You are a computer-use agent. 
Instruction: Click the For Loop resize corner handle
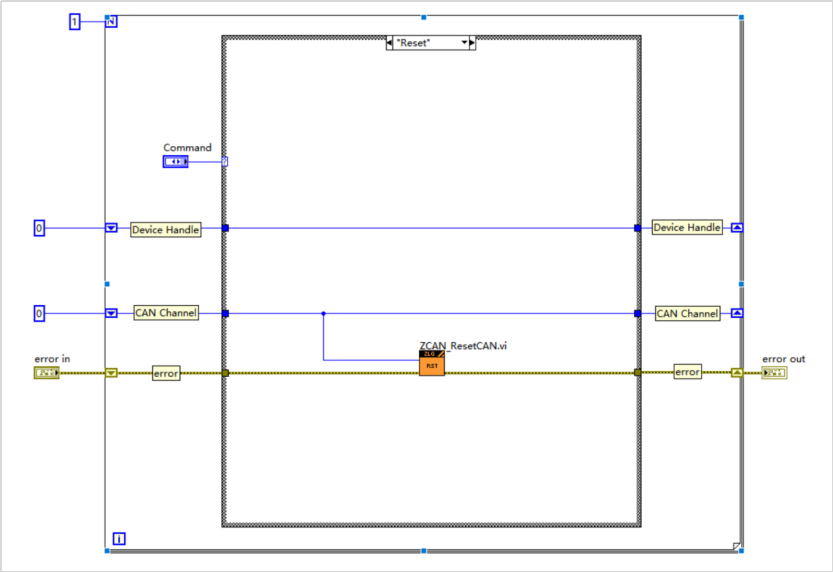click(736, 546)
